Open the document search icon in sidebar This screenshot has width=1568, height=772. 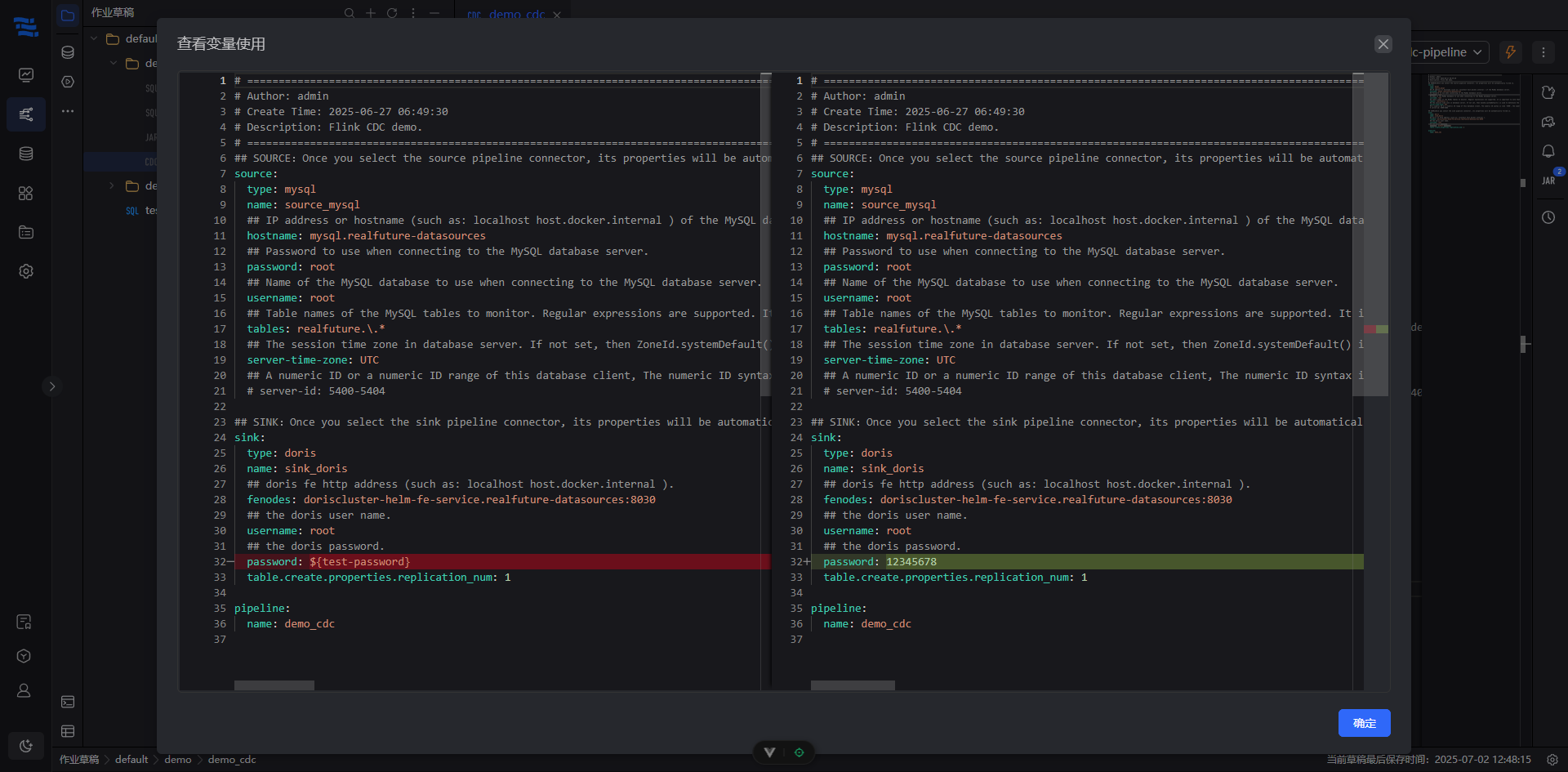24,622
